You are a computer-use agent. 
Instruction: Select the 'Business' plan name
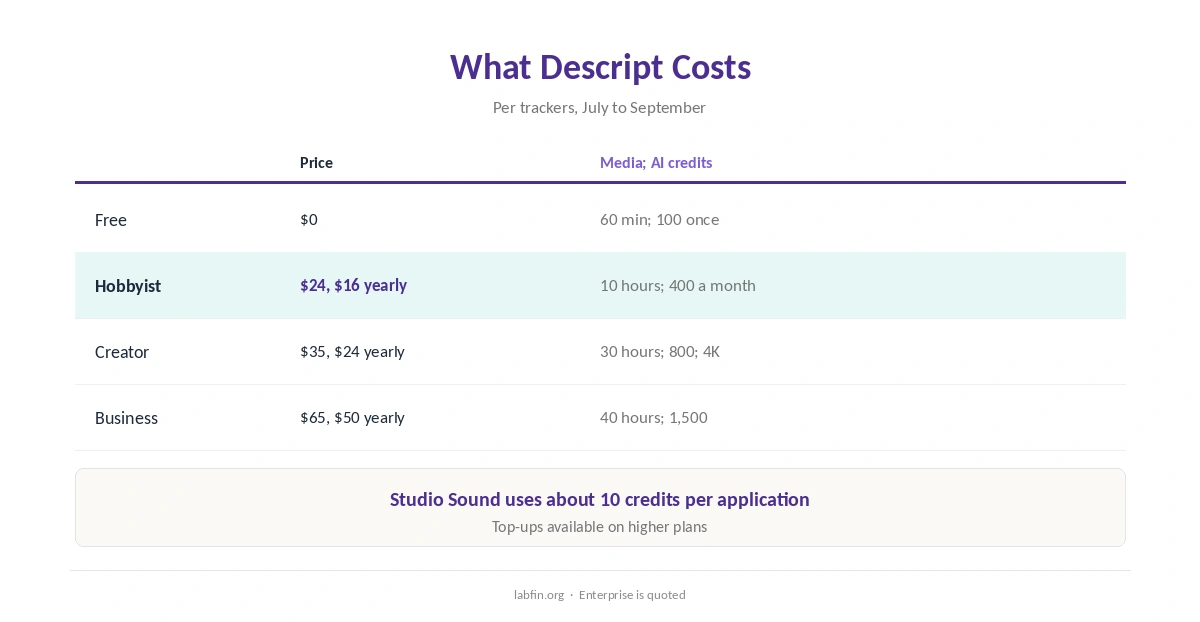tap(126, 418)
